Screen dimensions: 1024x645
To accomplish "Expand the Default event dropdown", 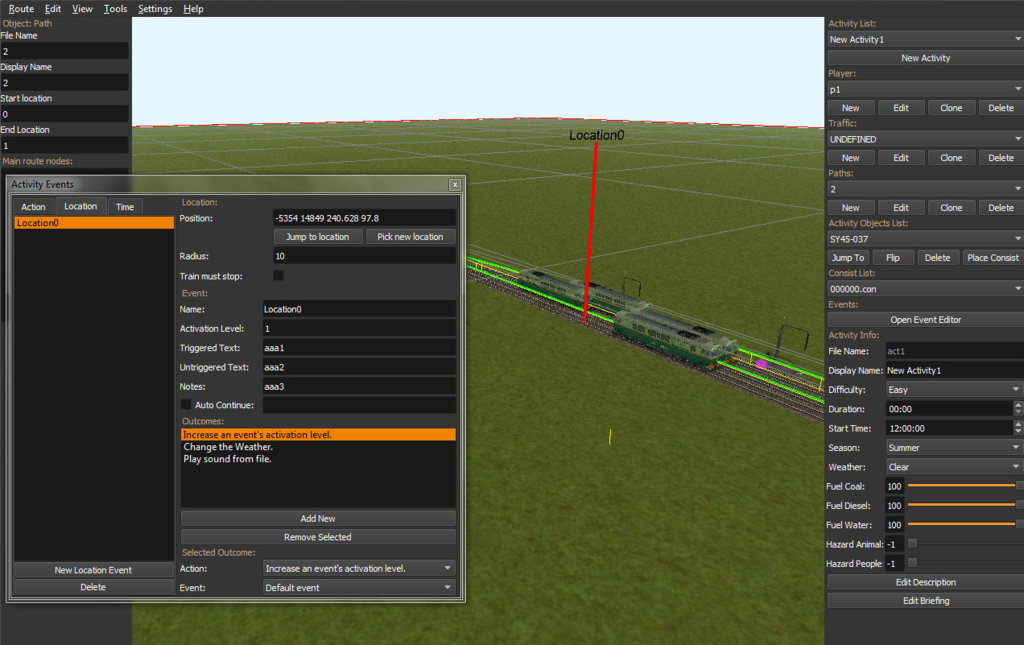I will click(x=358, y=588).
